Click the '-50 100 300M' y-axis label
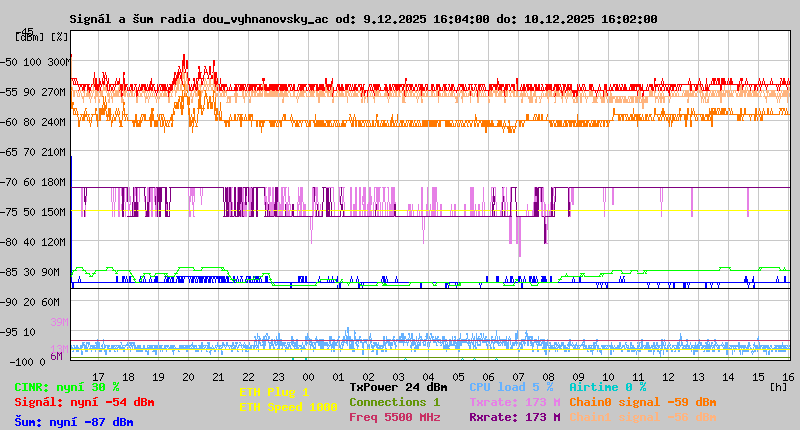Image resolution: width=800 pixels, height=430 pixels. (34, 62)
